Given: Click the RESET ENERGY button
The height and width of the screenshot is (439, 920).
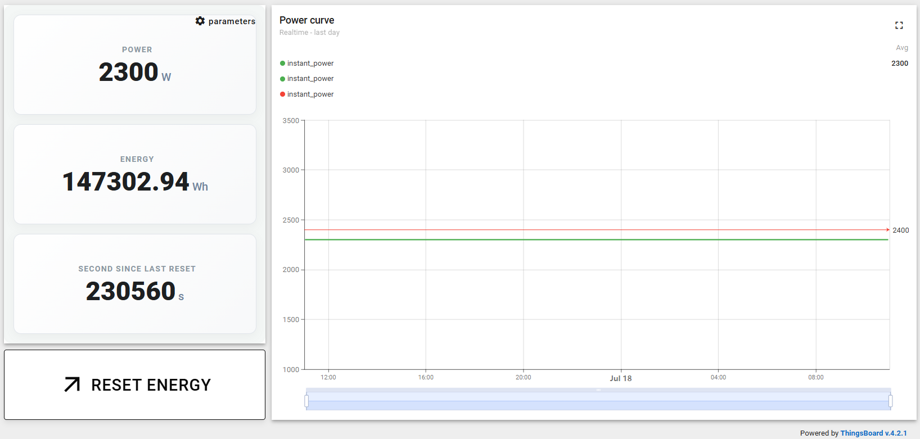Looking at the screenshot, I should point(135,385).
